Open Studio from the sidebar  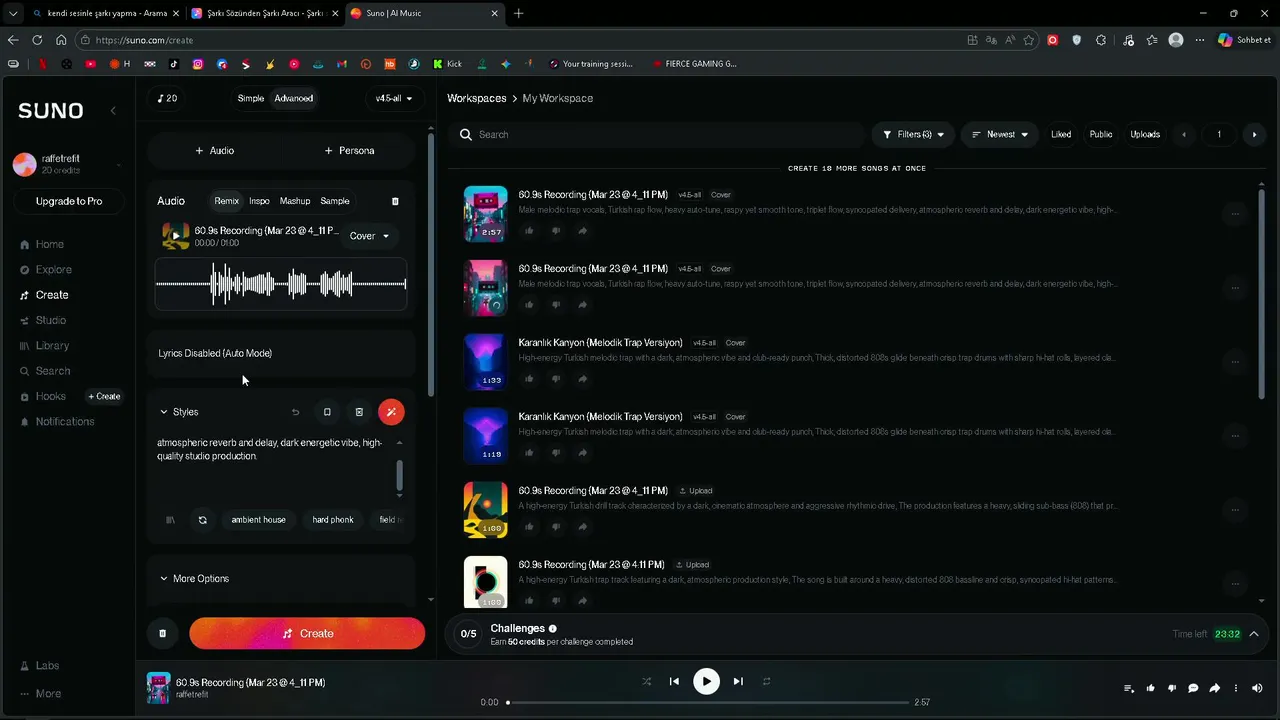[x=42, y=320]
